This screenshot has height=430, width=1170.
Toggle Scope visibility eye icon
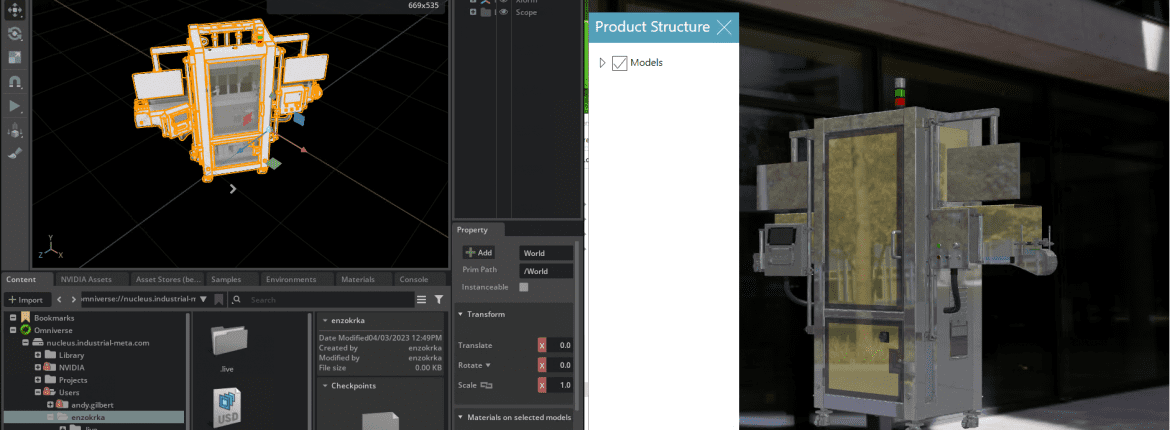point(504,12)
